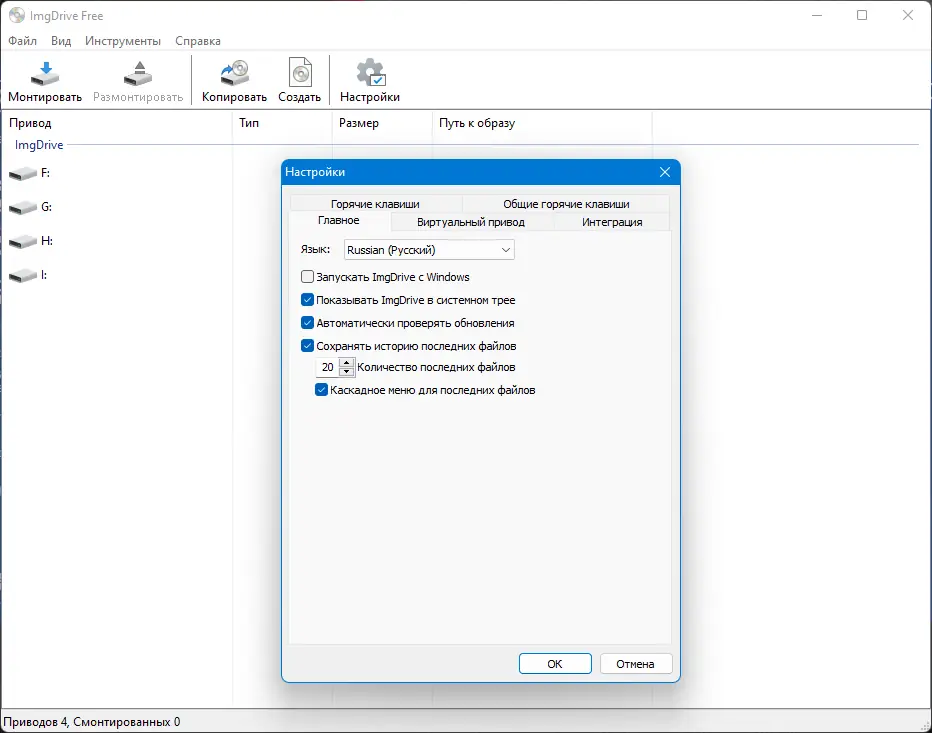Open the Вид menu
932x733 pixels.
(x=61, y=41)
